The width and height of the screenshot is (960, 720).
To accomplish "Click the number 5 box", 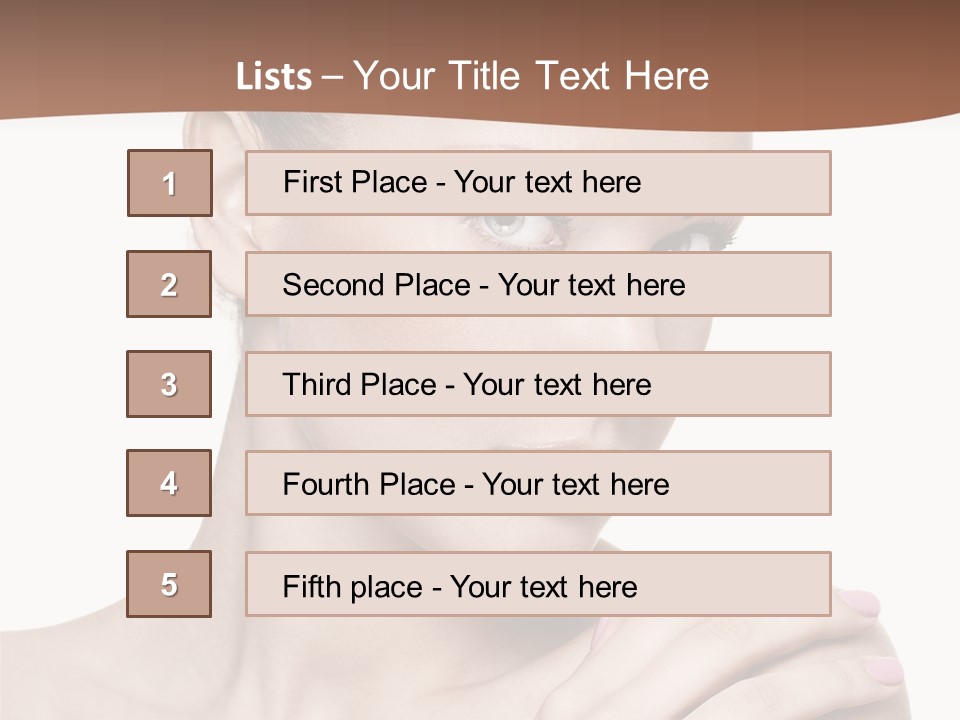I will click(169, 584).
